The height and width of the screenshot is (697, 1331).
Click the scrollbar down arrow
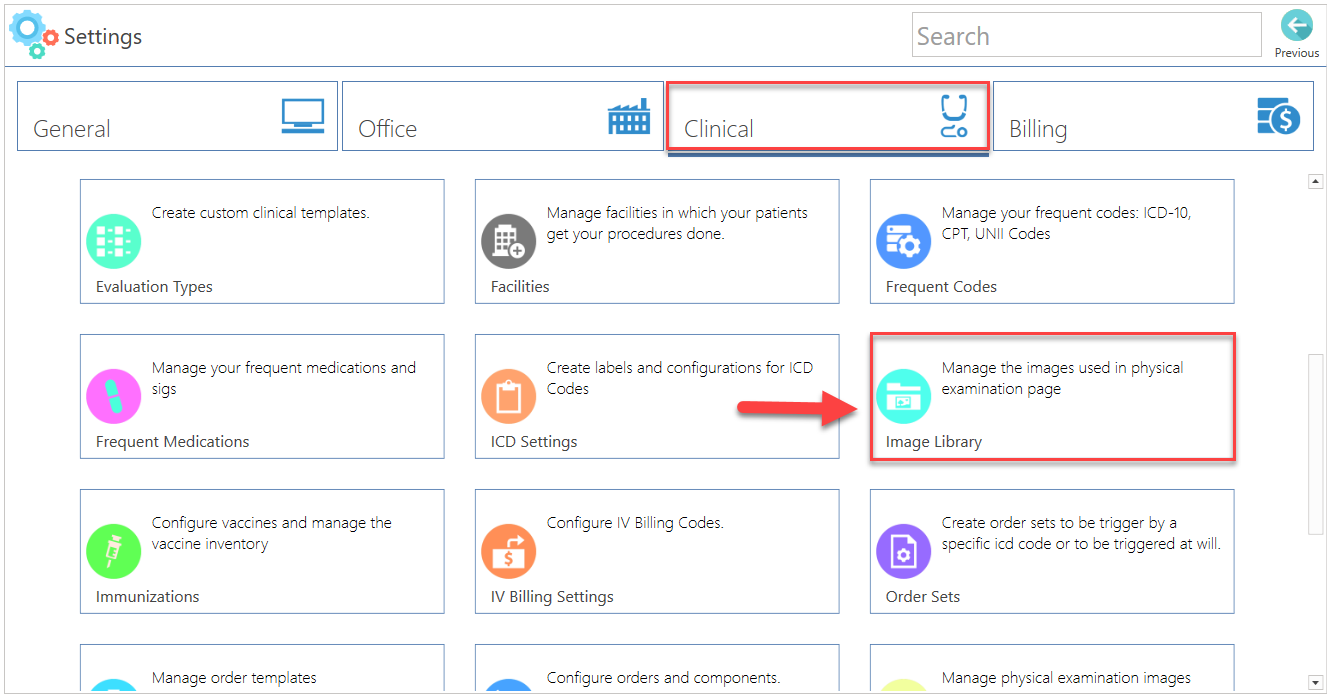[x=1316, y=683]
